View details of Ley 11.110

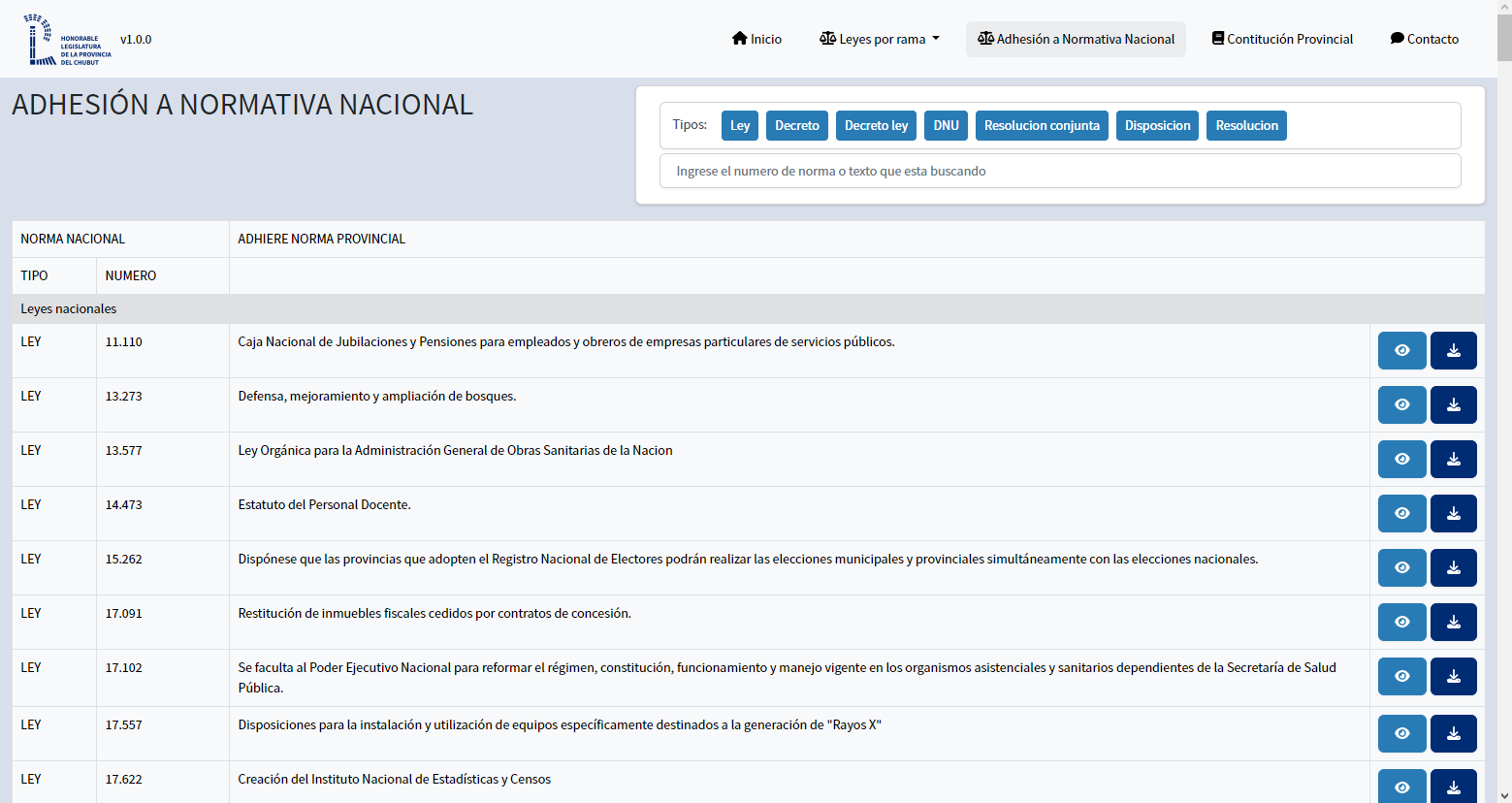point(1401,351)
